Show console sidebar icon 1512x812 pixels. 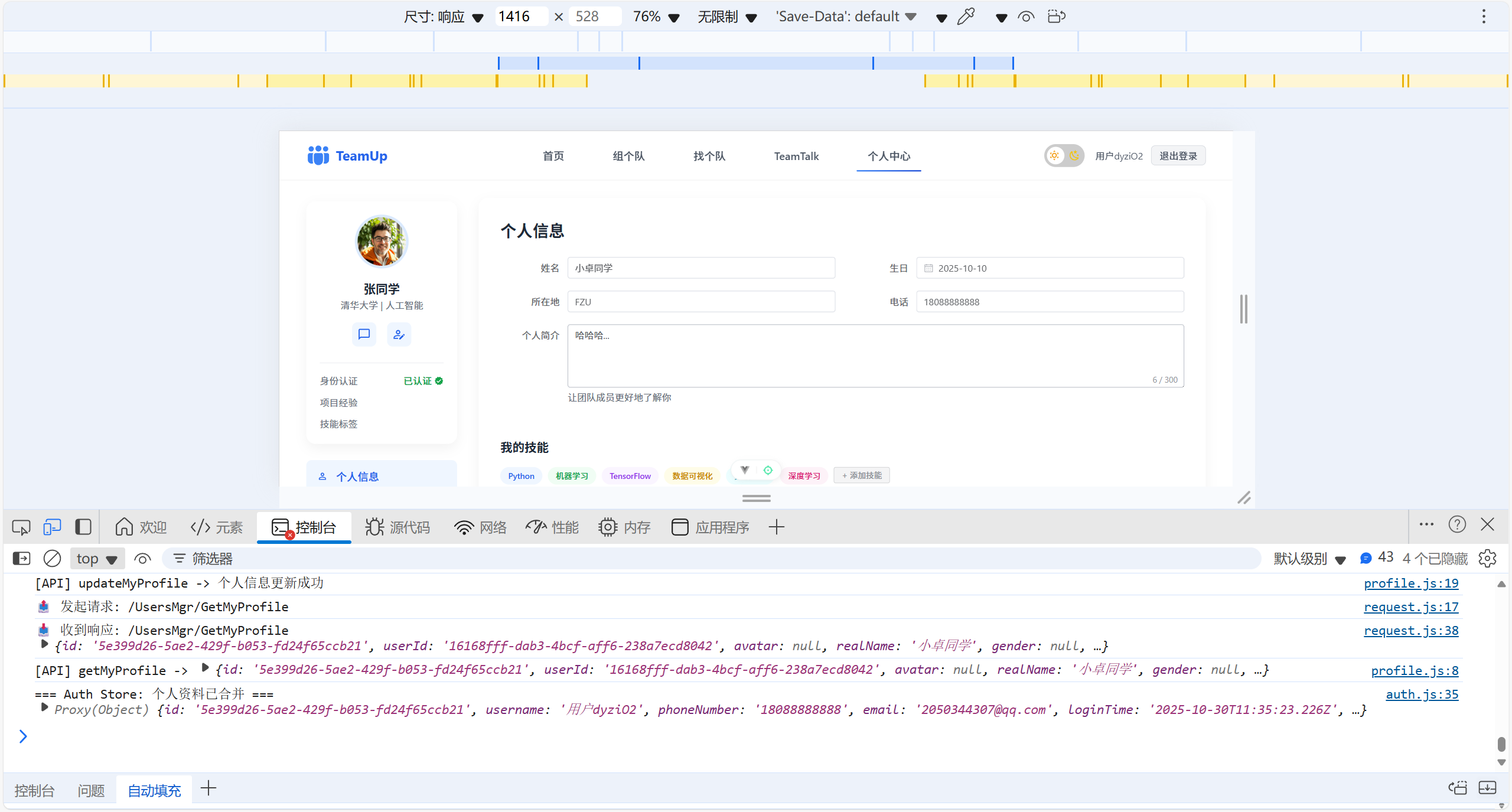21,559
